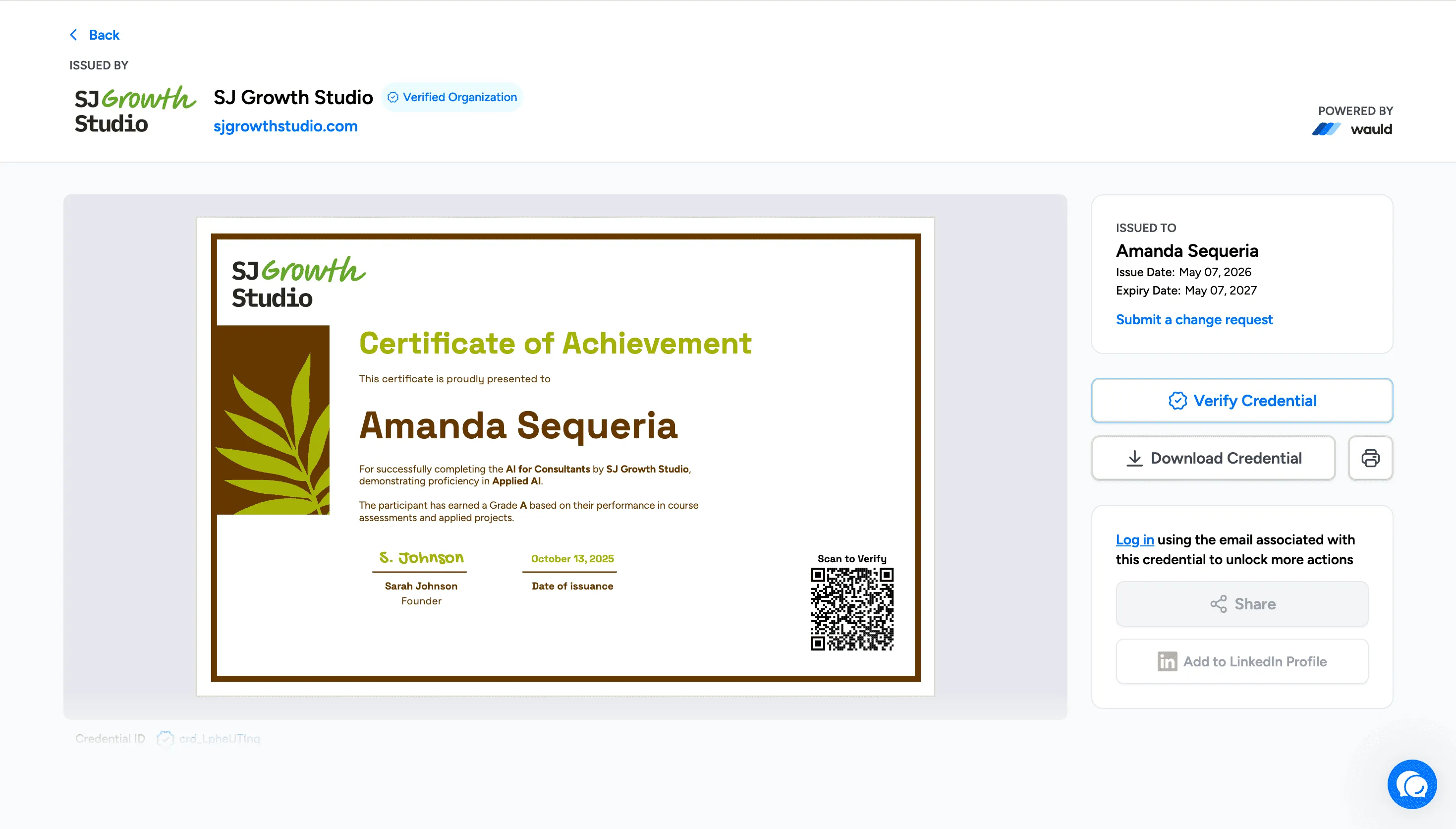
Task: Click the SJ Growth Studio logo in the header
Action: [x=135, y=110]
